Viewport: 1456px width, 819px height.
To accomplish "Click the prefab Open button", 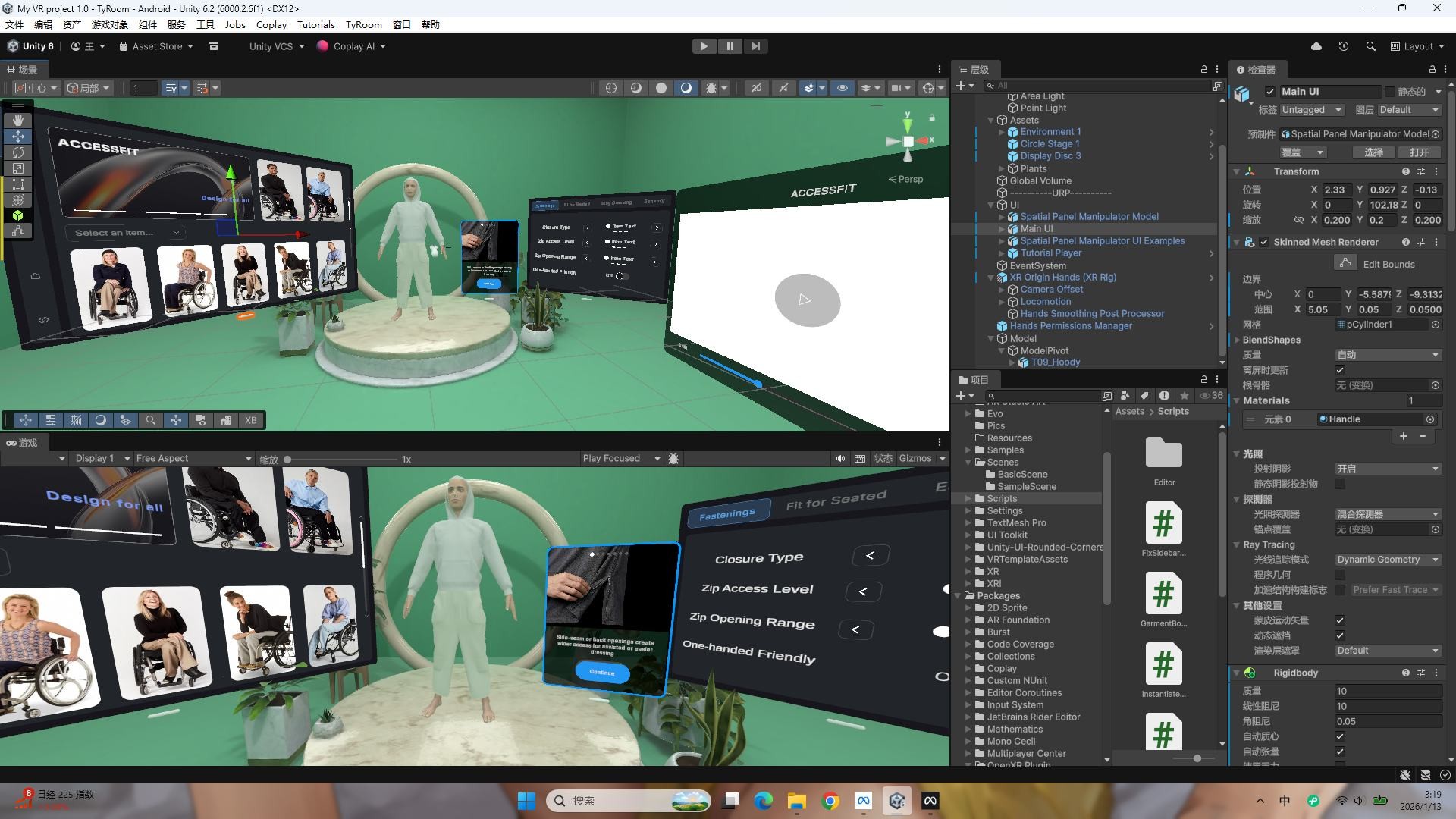I will tap(1419, 152).
